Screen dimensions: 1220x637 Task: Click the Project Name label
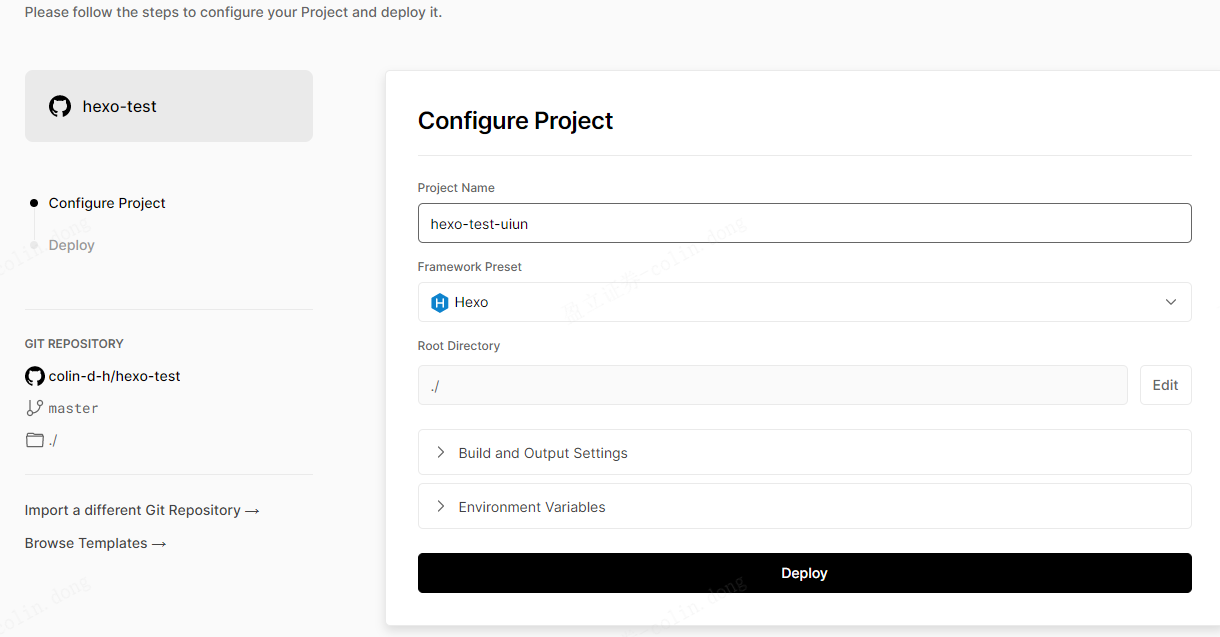456,188
